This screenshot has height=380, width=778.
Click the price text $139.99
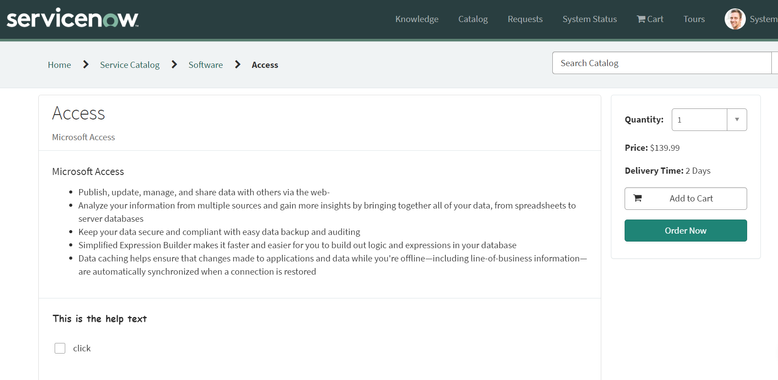(665, 147)
